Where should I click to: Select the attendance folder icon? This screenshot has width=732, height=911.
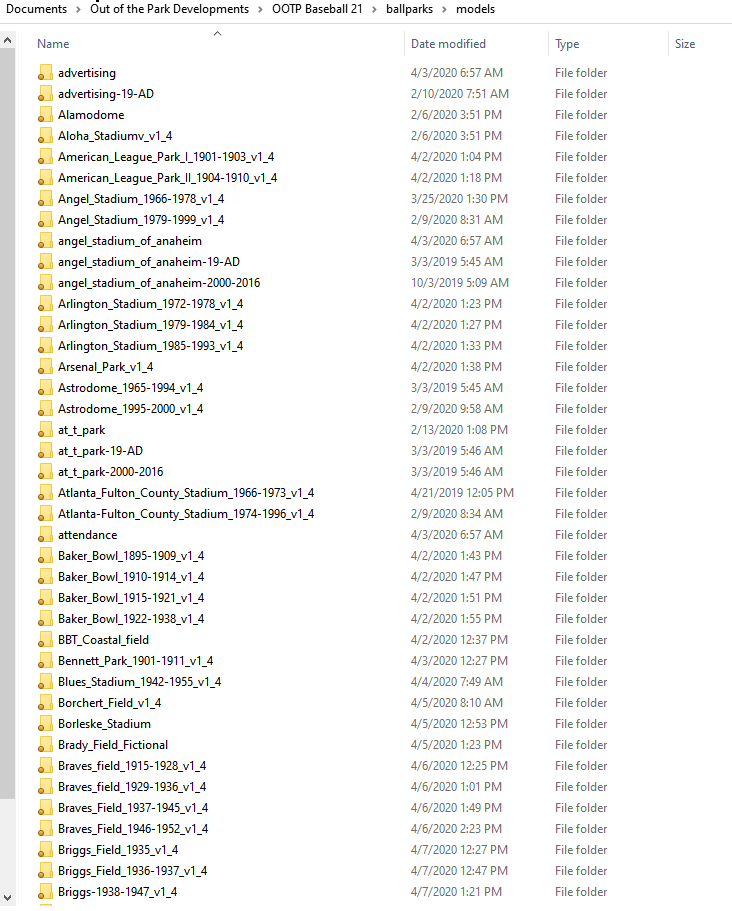click(45, 535)
